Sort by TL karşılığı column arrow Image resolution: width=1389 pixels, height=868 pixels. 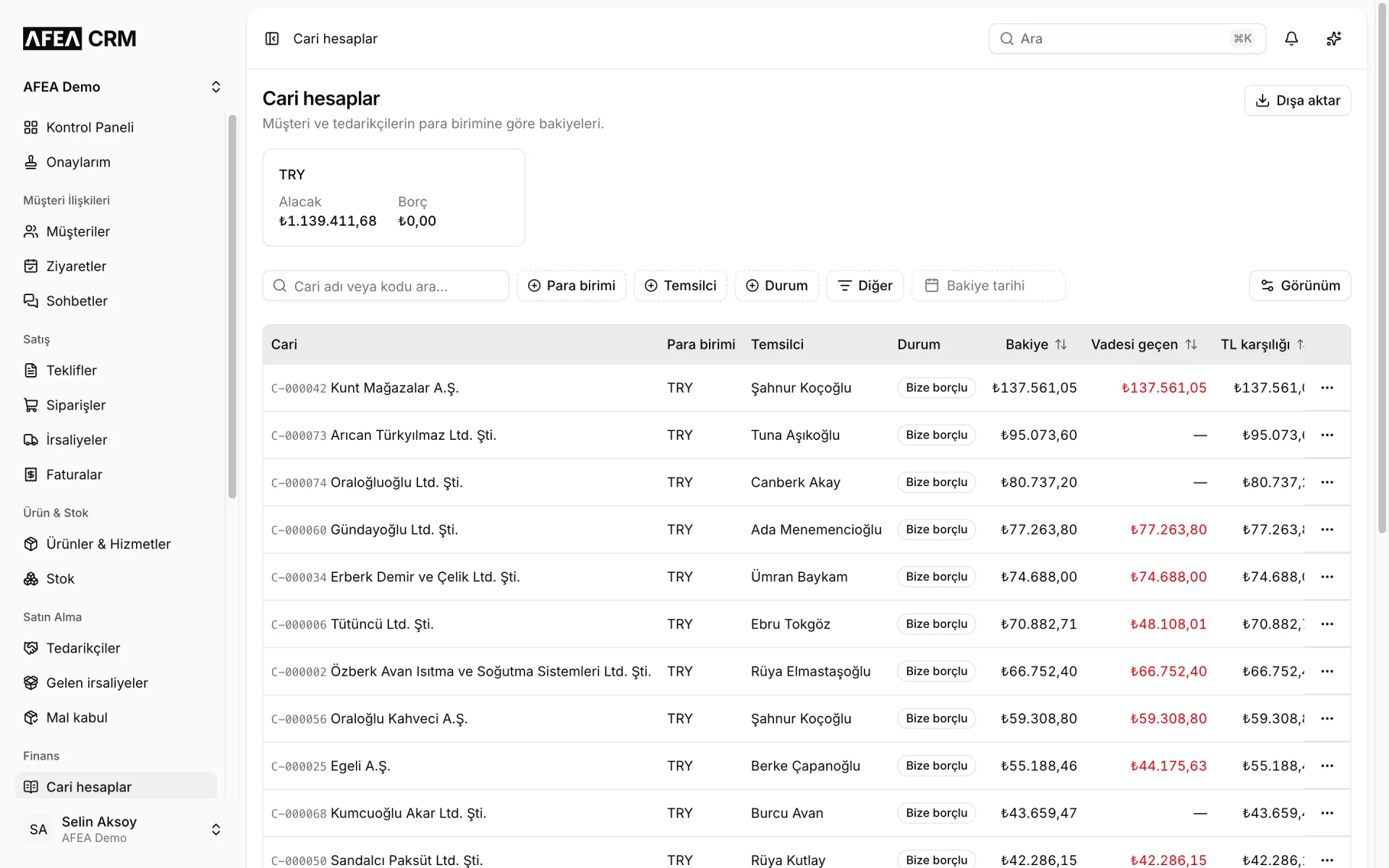[1300, 344]
